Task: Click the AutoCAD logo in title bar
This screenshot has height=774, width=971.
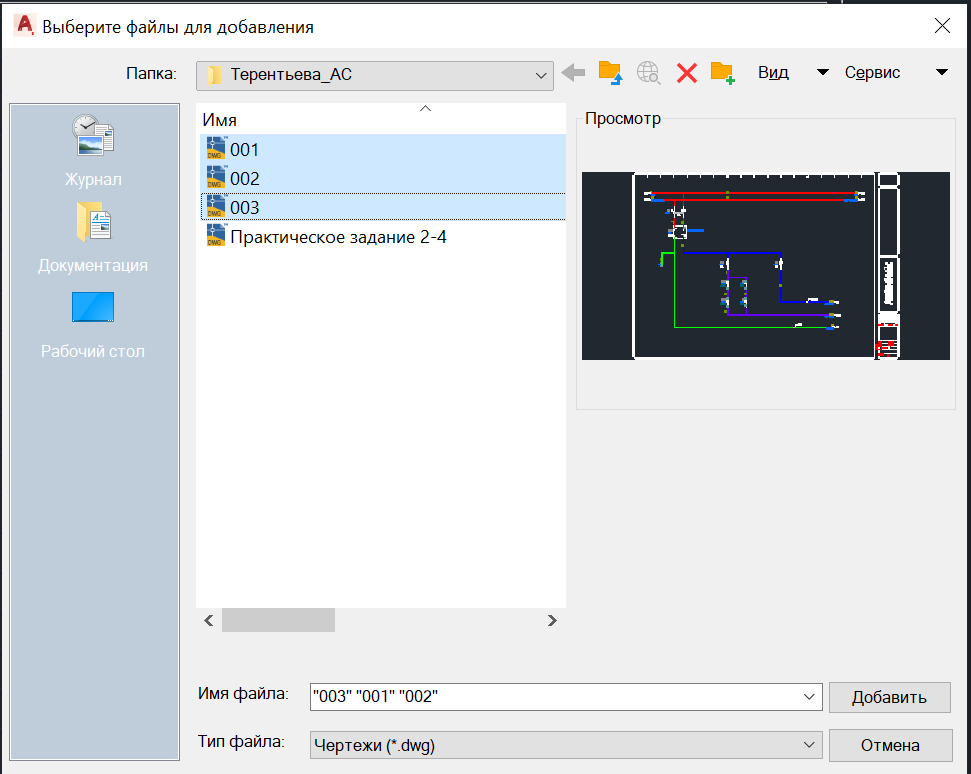Action: [x=25, y=26]
